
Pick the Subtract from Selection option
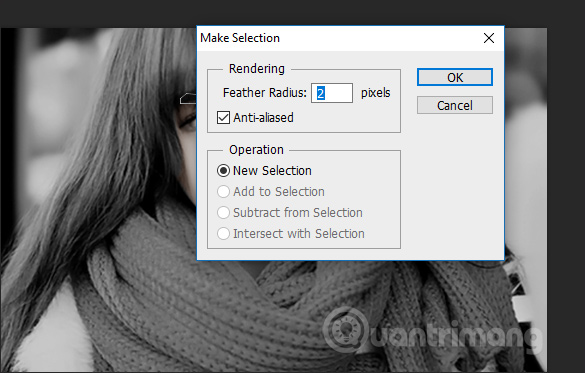point(223,213)
